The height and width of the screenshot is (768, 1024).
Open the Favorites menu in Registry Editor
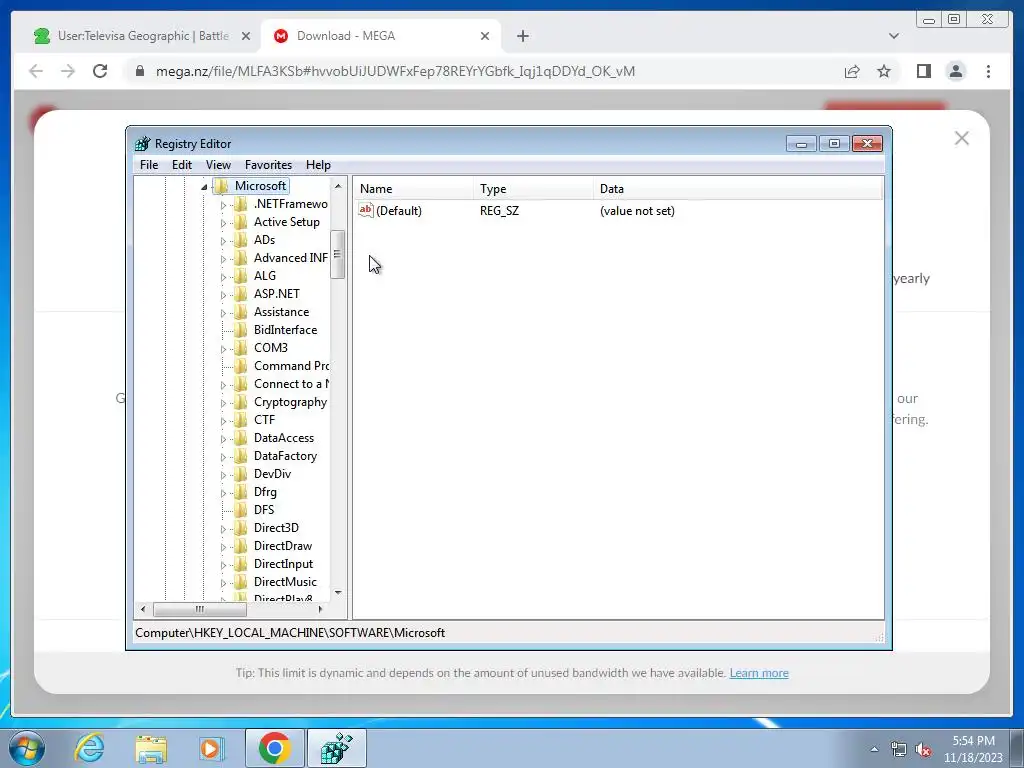268,165
